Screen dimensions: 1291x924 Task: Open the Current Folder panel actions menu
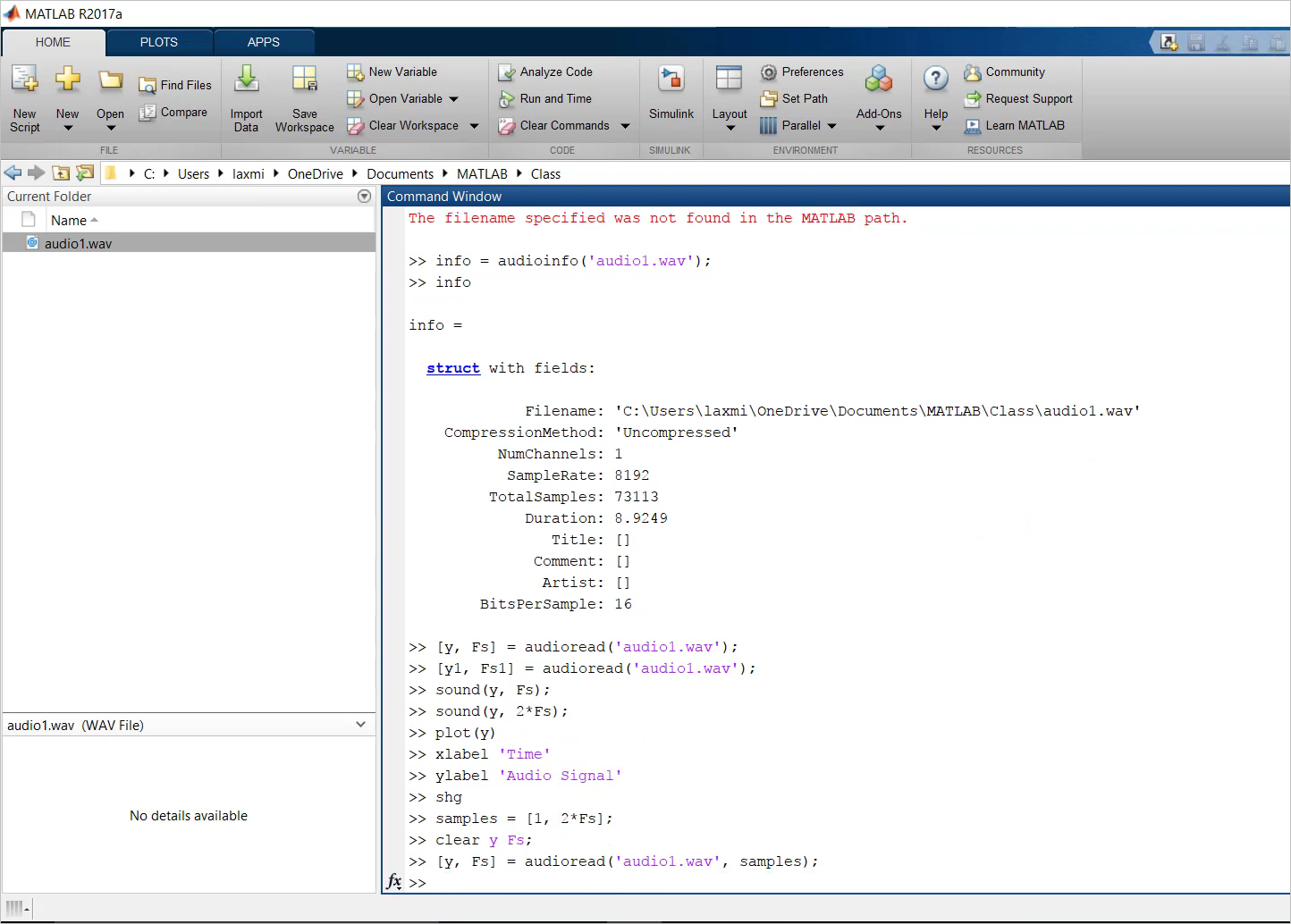coord(364,196)
